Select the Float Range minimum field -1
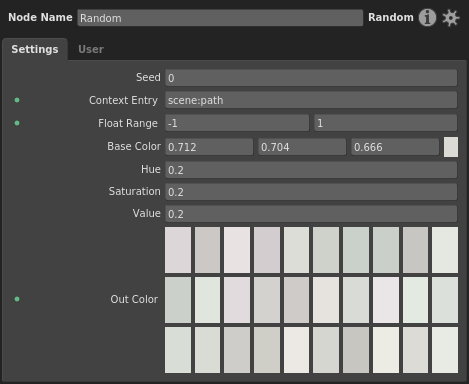This screenshot has height=384, width=469. [x=237, y=123]
